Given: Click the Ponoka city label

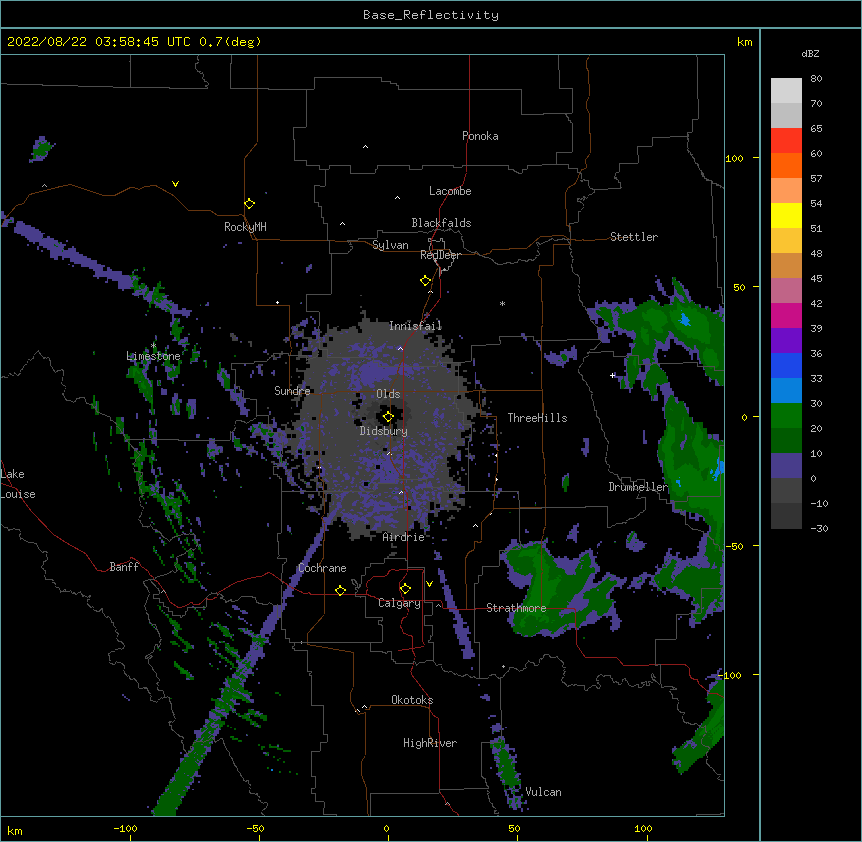Looking at the screenshot, I should 480,136.
